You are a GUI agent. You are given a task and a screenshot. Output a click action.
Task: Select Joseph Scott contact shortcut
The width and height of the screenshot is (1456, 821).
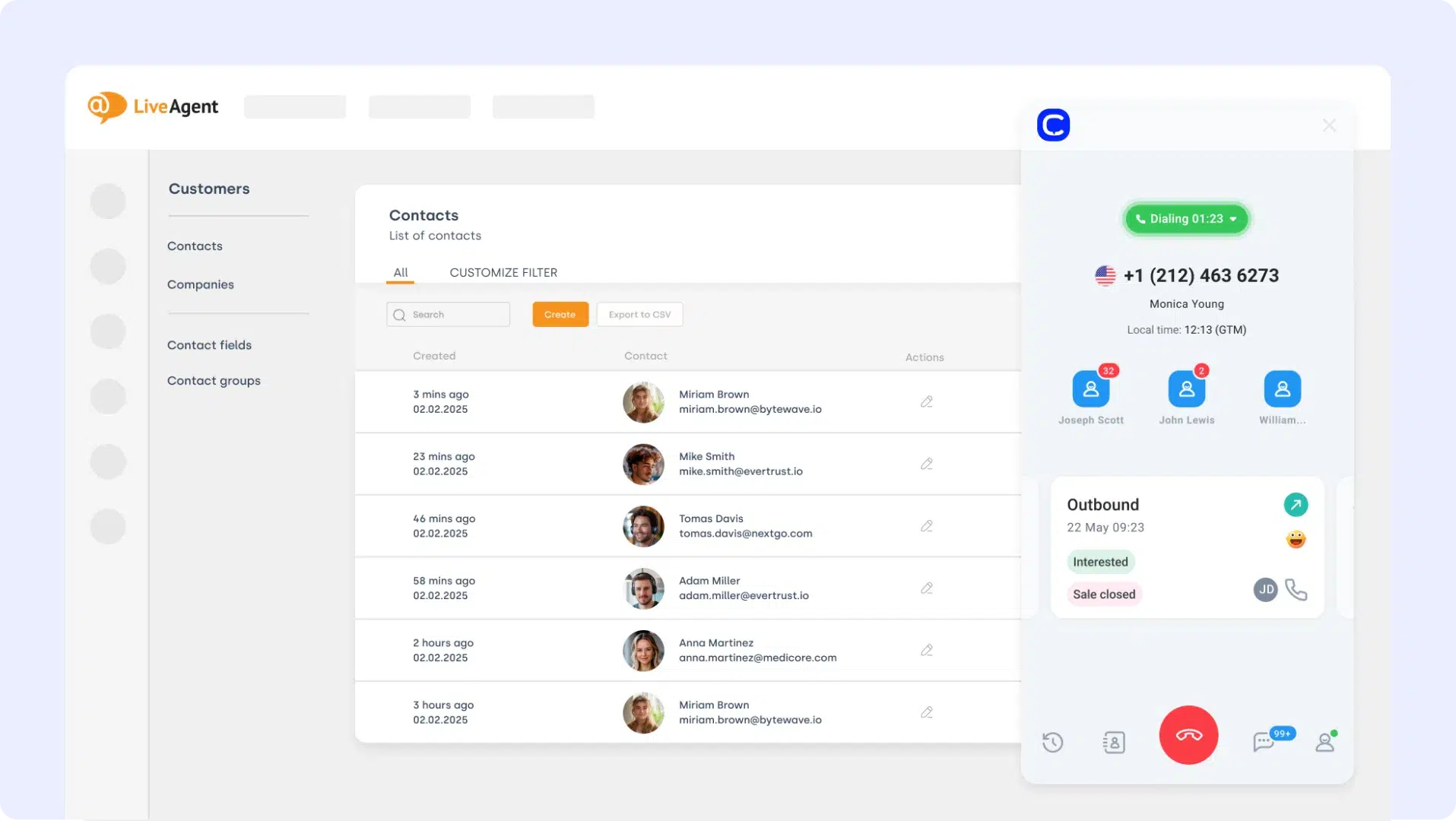[x=1090, y=390]
